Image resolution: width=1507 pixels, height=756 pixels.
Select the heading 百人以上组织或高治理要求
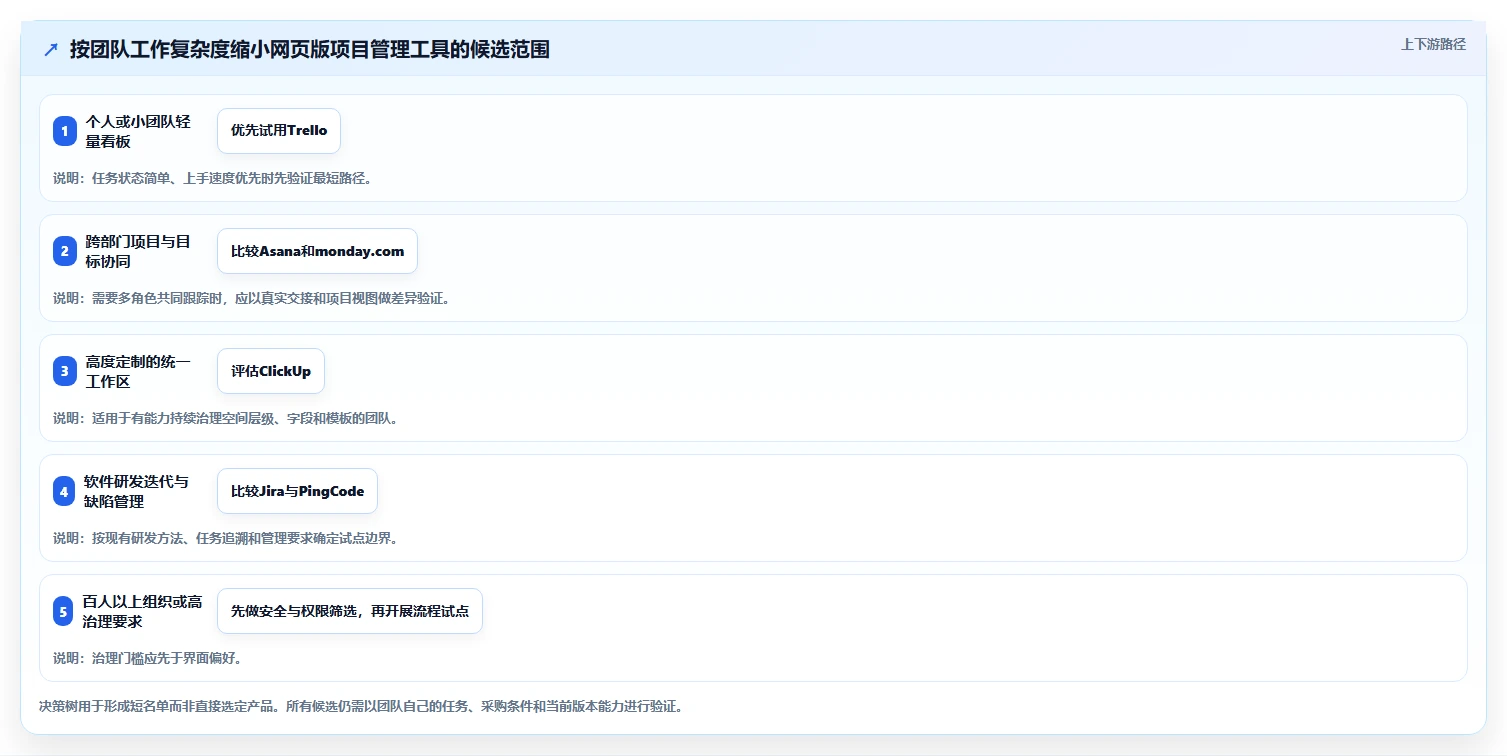[144, 611]
